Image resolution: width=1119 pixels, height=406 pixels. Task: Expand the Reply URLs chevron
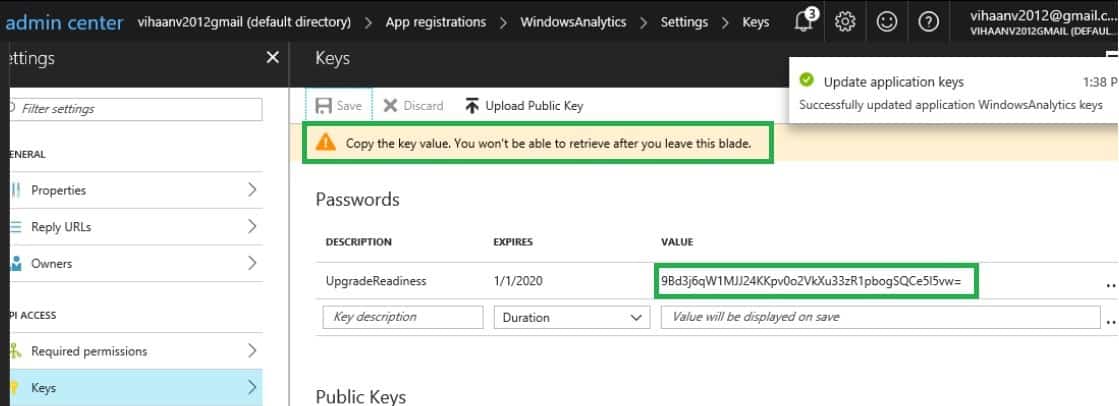252,226
